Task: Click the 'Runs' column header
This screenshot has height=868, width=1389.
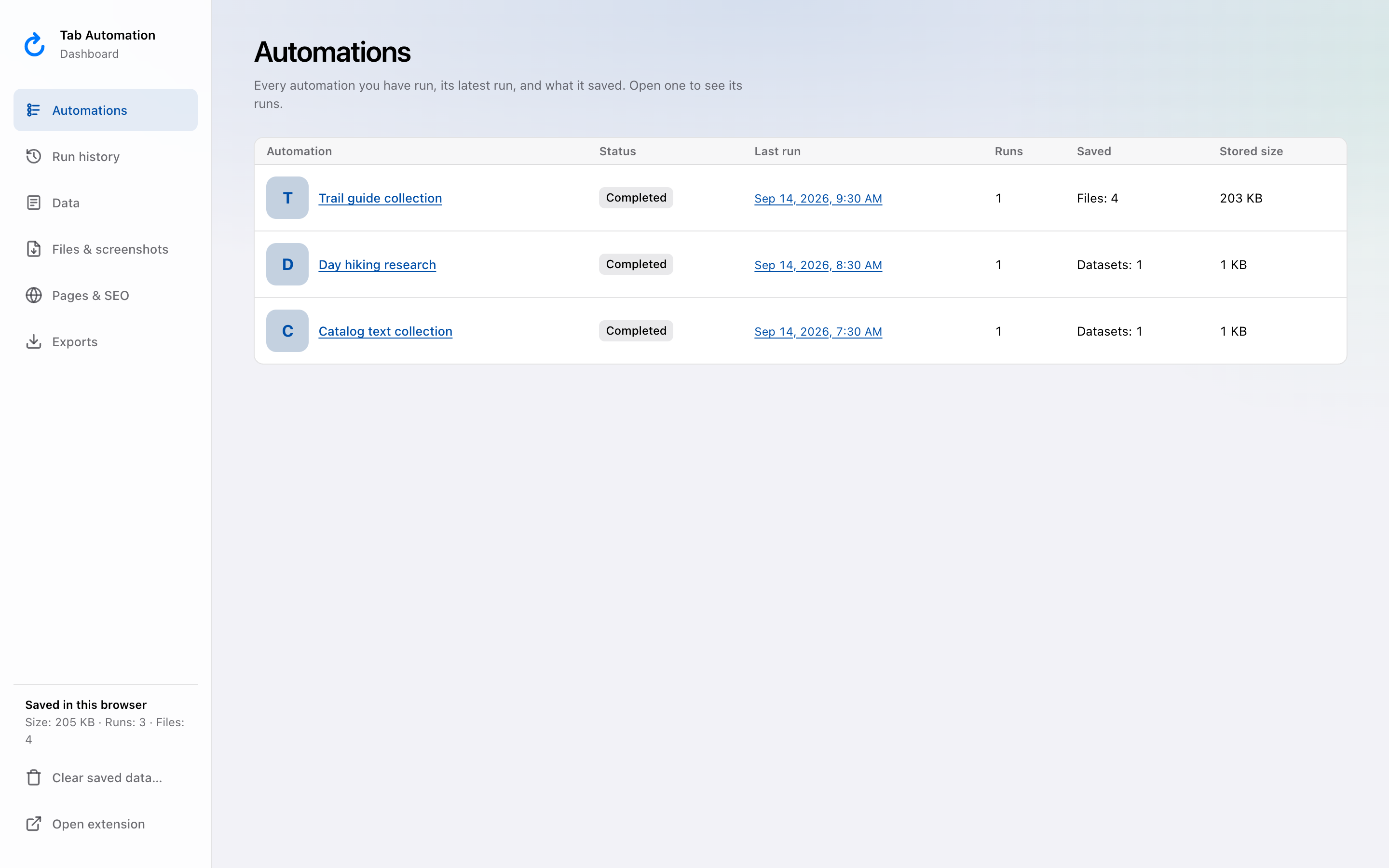Action: (1008, 151)
